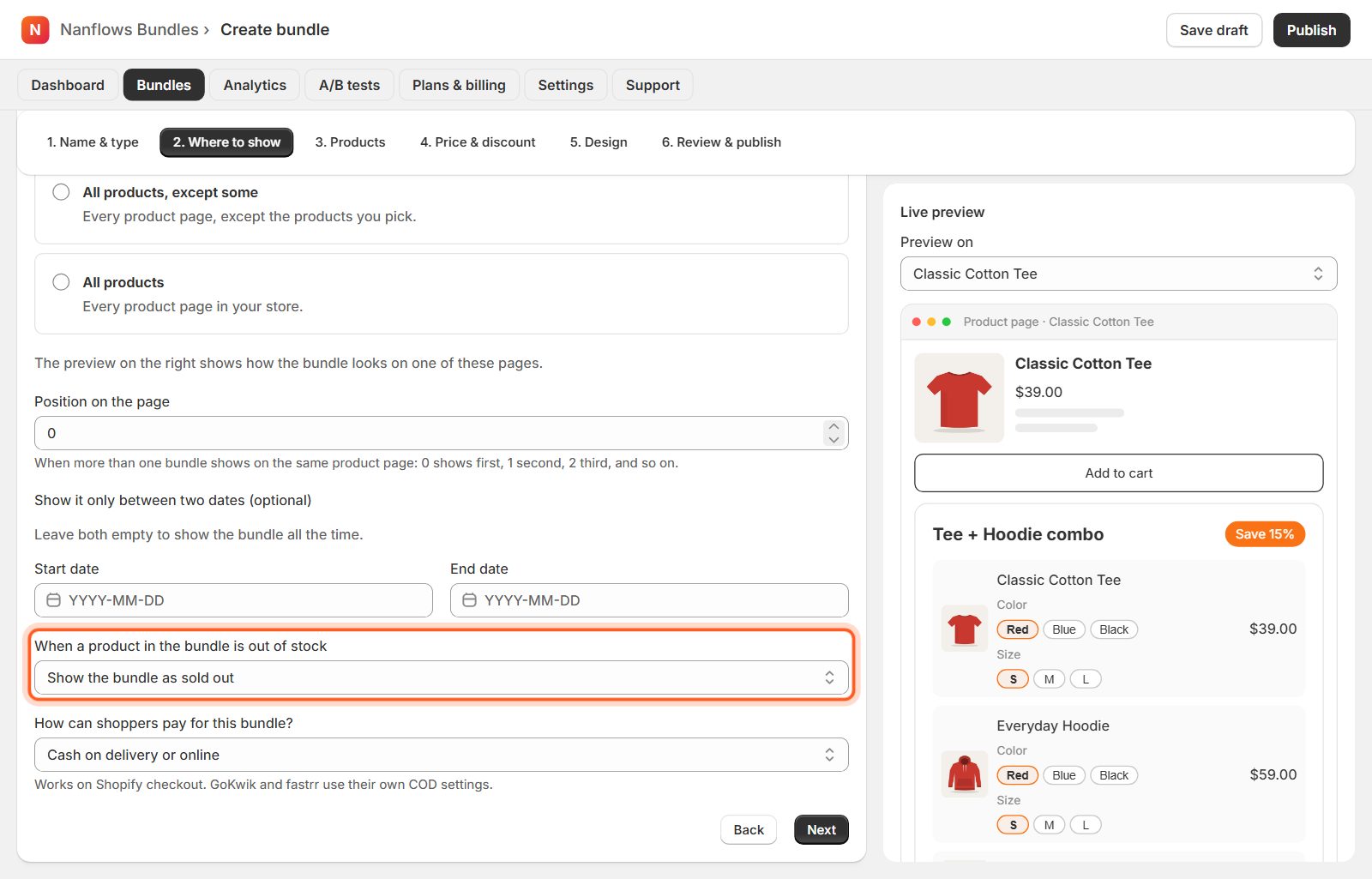Open the Plans & billing tab
This screenshot has height=879, width=1372.
pos(459,85)
